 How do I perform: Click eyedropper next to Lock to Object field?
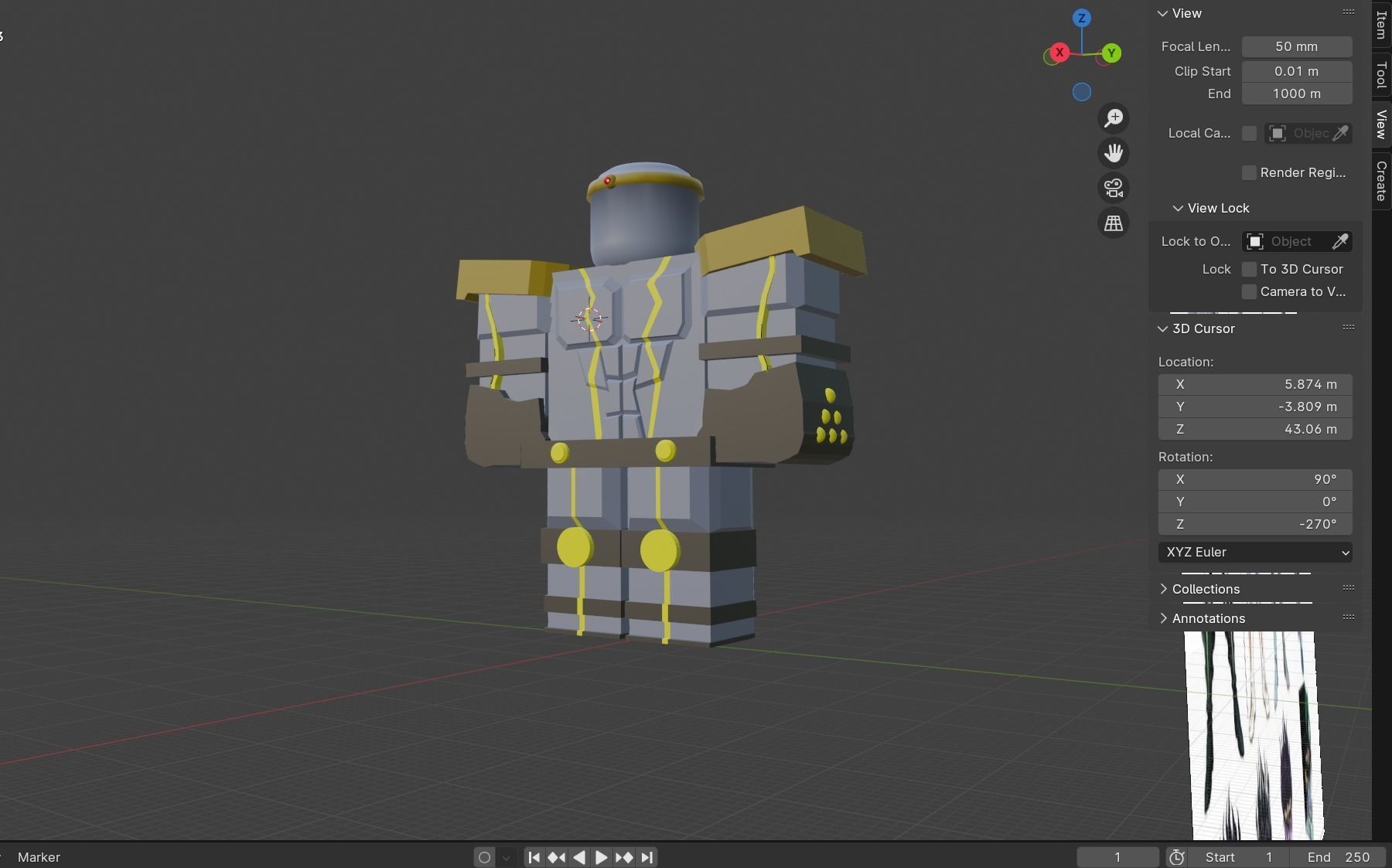[1340, 241]
